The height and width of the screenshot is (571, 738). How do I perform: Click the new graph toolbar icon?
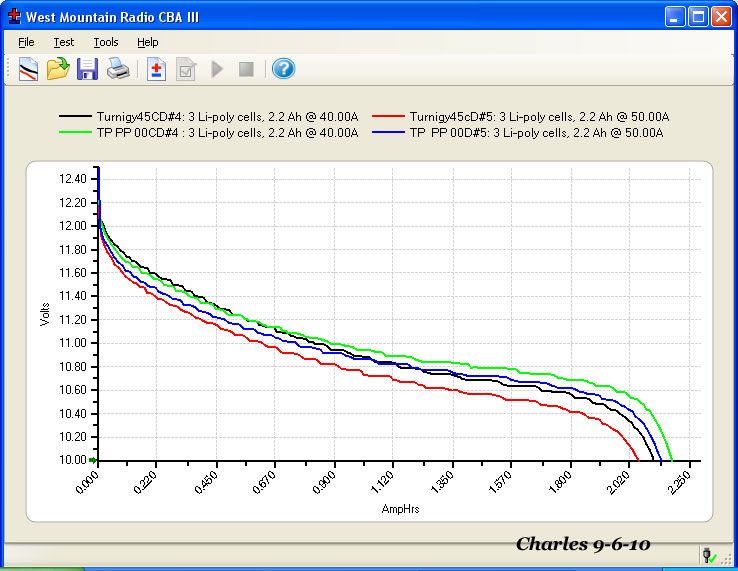28,69
